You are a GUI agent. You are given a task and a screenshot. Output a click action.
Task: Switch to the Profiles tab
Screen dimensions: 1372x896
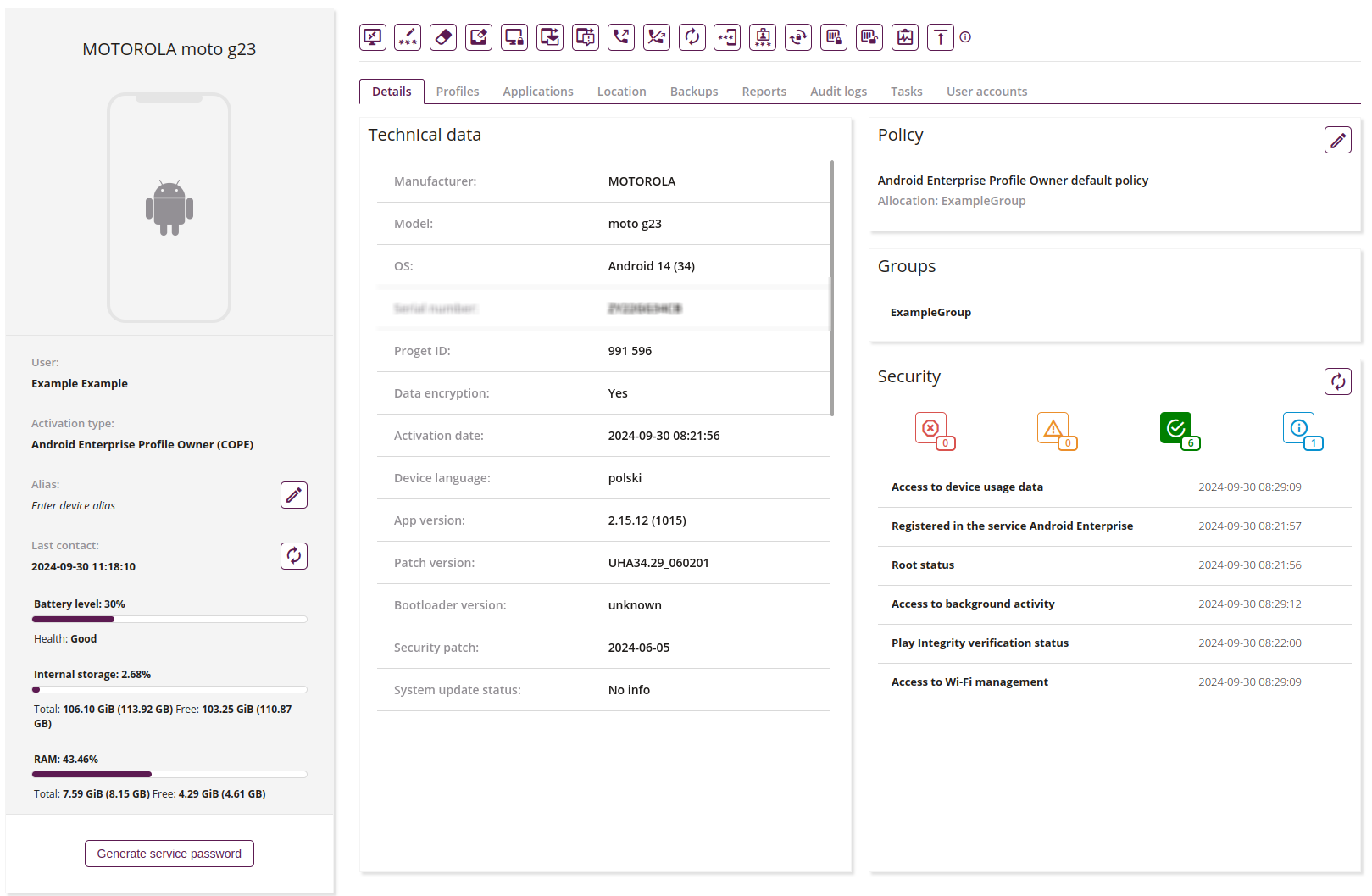pos(458,92)
